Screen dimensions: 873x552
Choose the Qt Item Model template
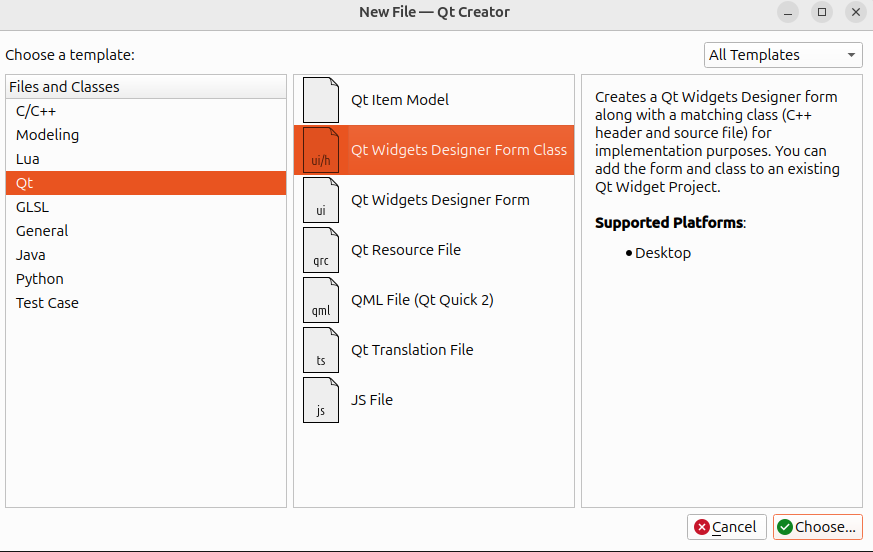coord(434,100)
